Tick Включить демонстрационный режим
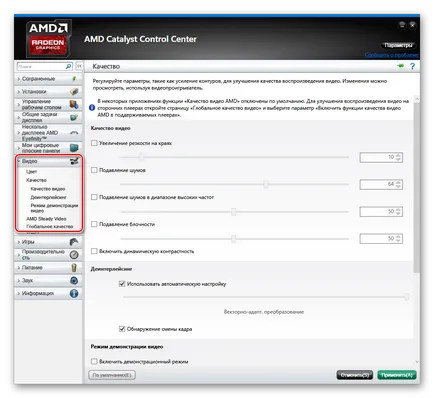 pyautogui.click(x=94, y=361)
